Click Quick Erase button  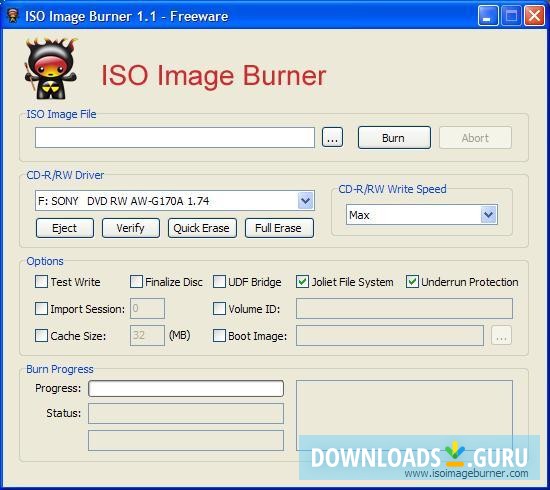(202, 228)
